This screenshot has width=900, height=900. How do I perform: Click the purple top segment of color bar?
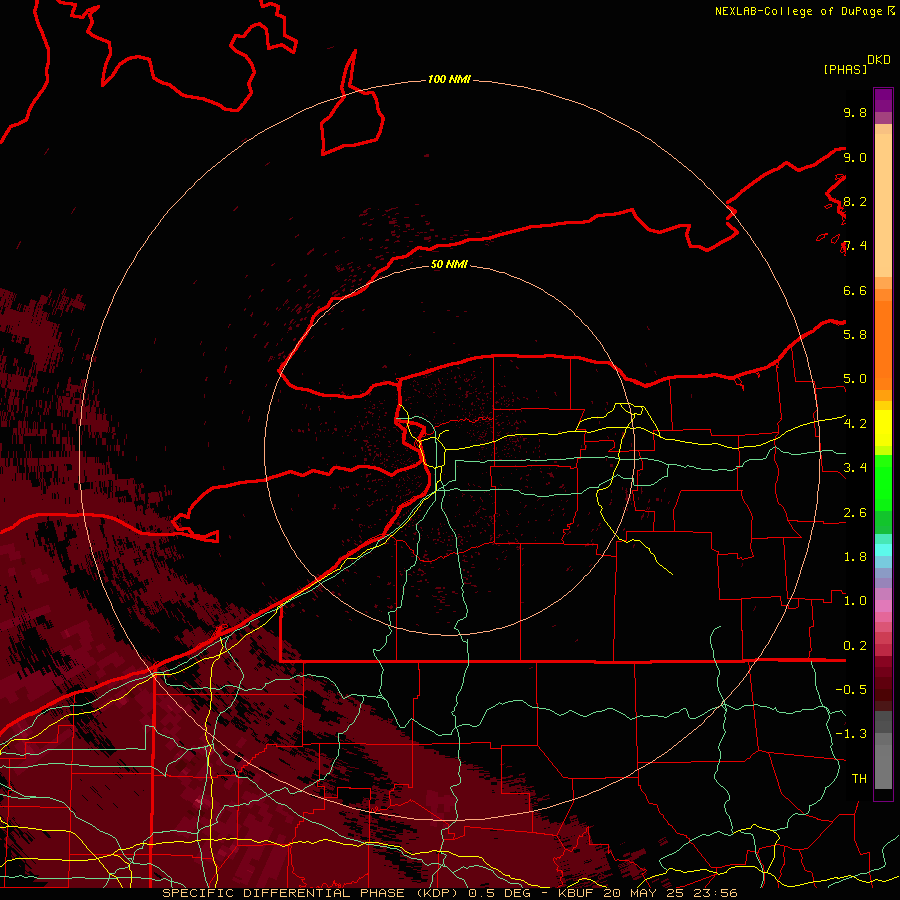[883, 100]
